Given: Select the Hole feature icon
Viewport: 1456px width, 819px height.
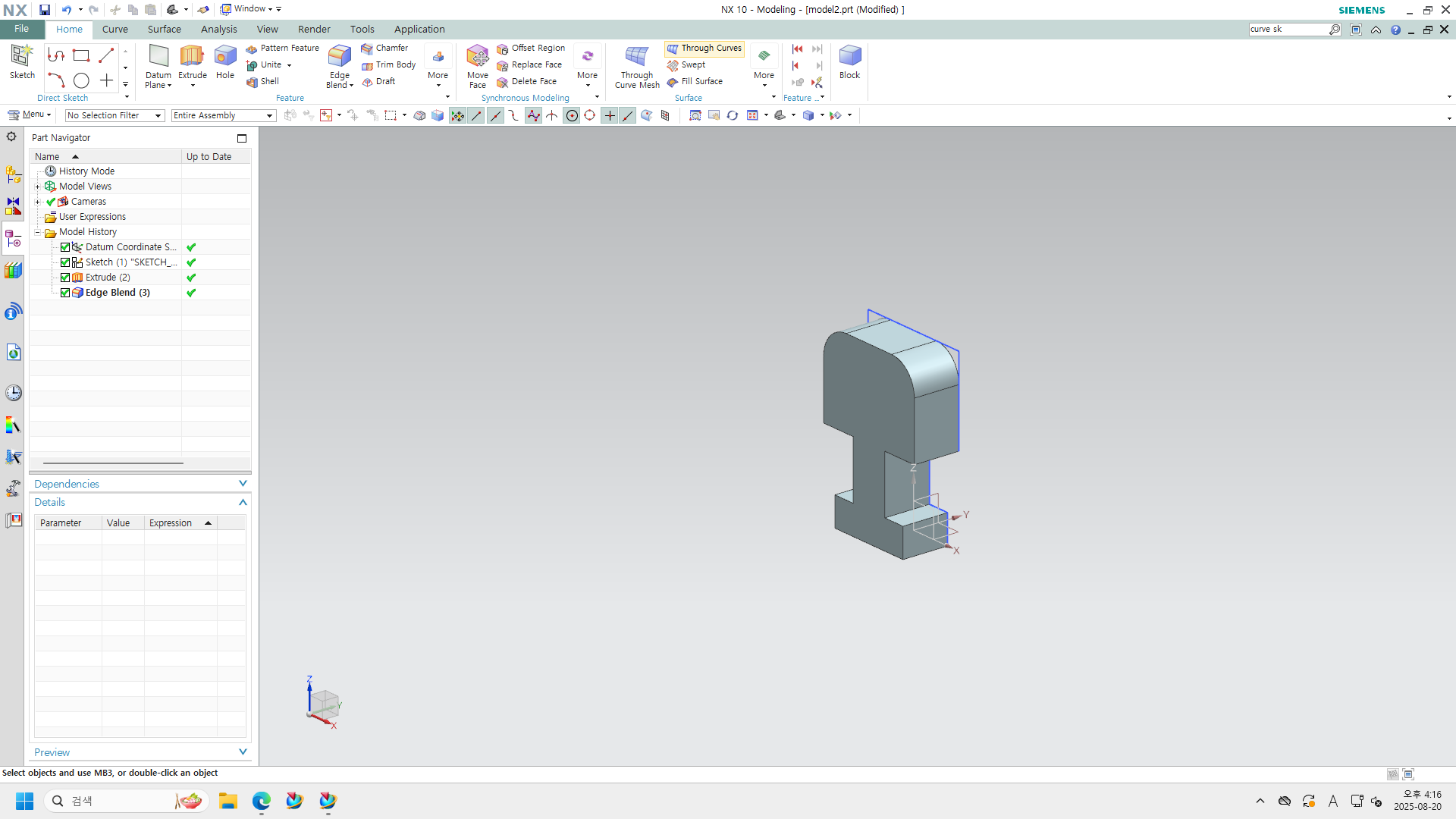Looking at the screenshot, I should coord(225,56).
